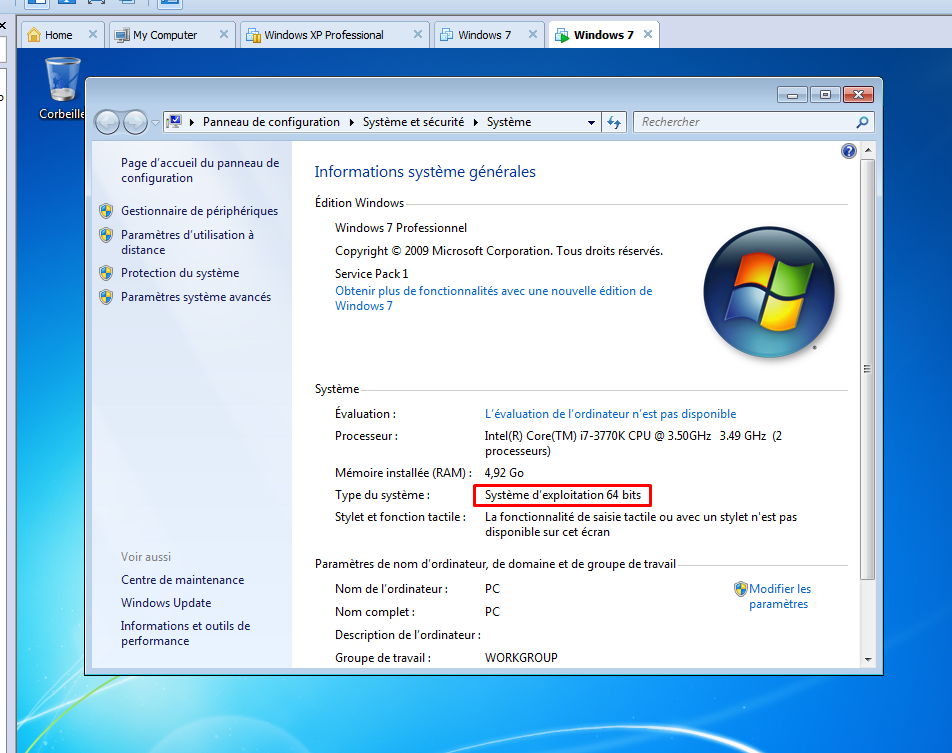The width and height of the screenshot is (952, 753).
Task: Click the 4,92 Go memory value
Action: pos(504,473)
